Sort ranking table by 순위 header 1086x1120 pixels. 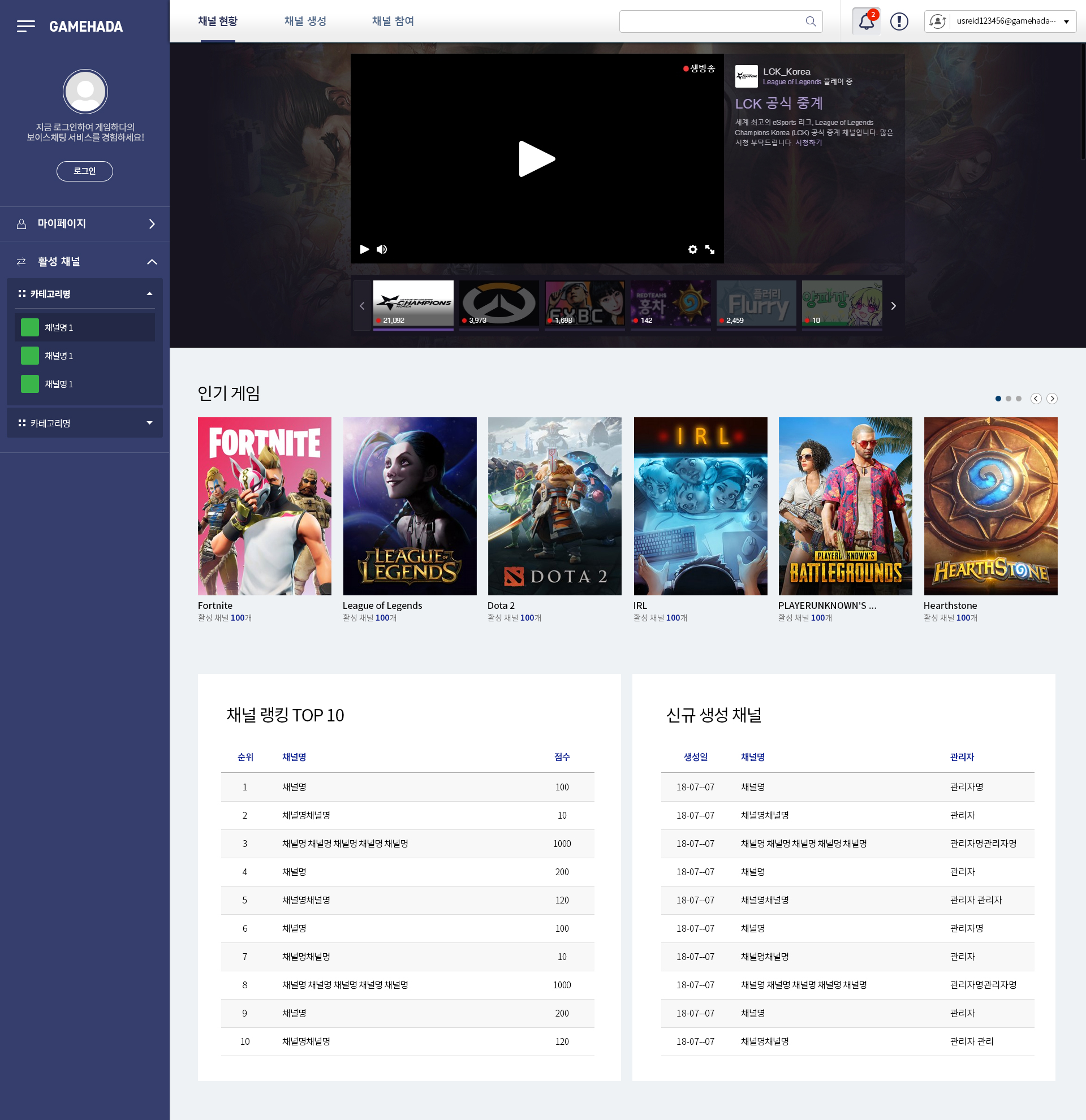pos(245,756)
